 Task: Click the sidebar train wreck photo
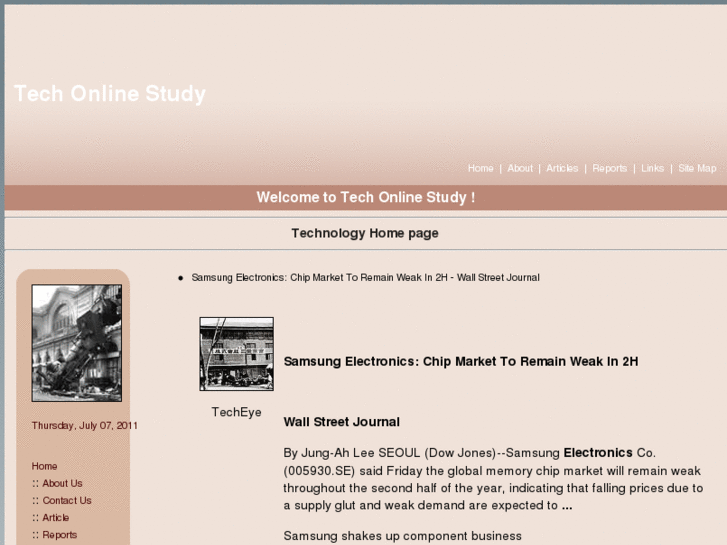pos(77,343)
